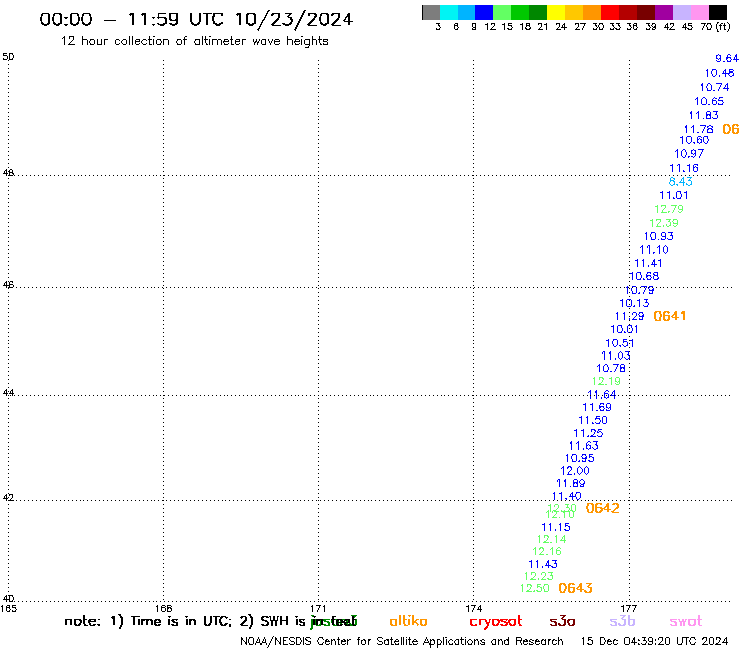Click the wave height value 10.51
Screen dimensions: 740x650
tap(620, 343)
